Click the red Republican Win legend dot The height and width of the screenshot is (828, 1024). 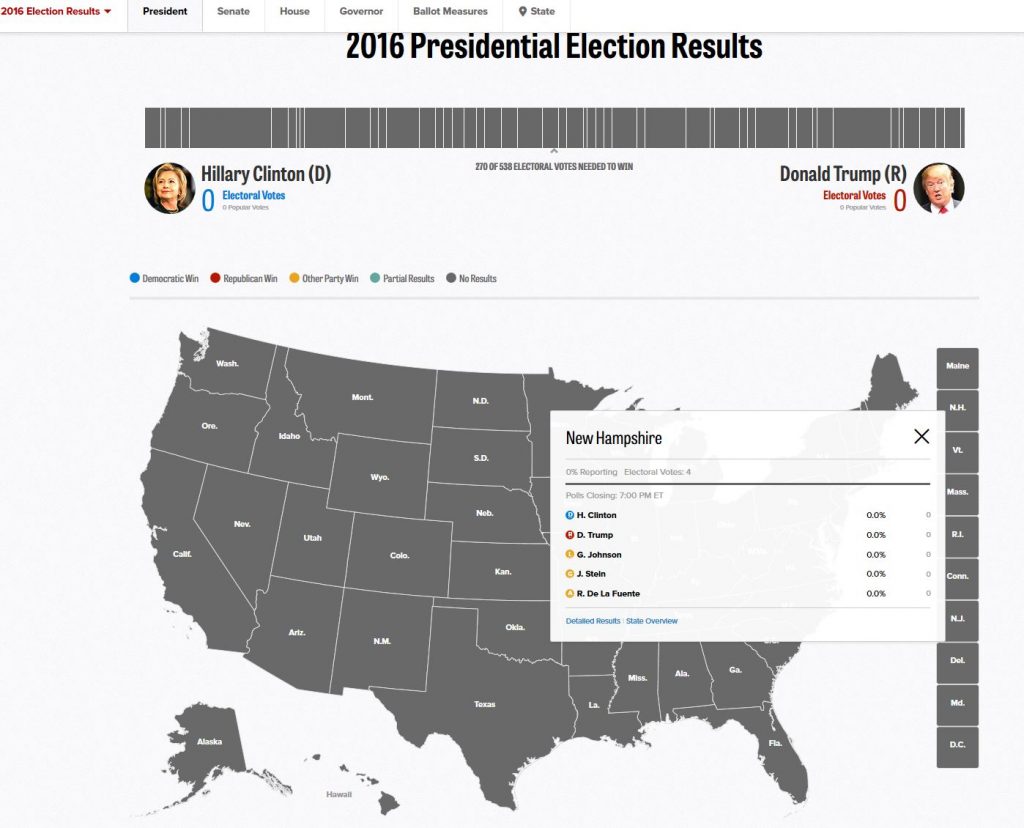(x=215, y=279)
